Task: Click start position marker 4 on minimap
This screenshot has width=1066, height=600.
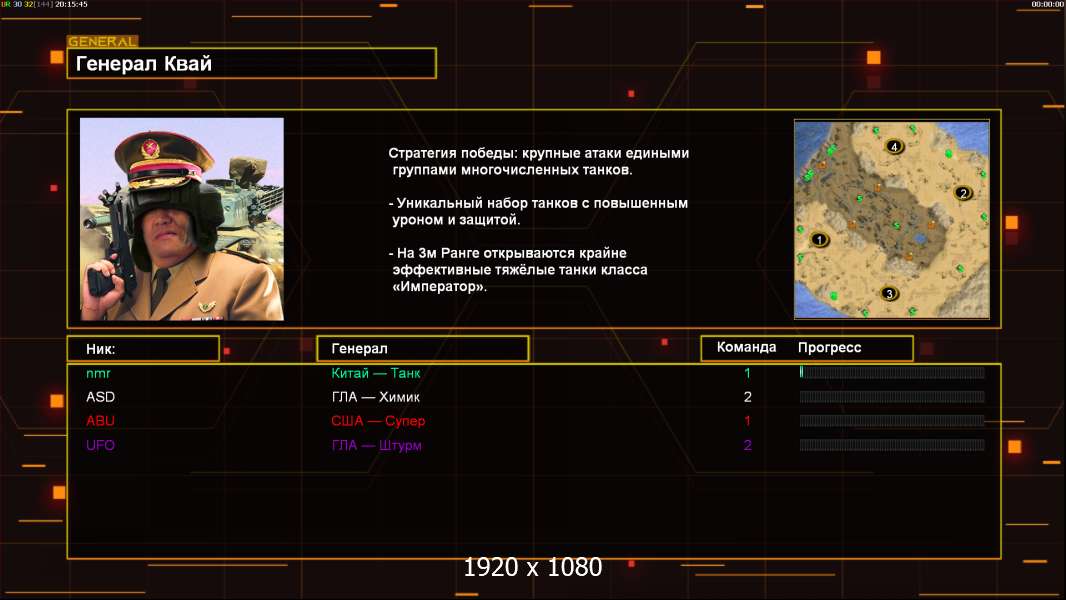Action: pos(894,146)
